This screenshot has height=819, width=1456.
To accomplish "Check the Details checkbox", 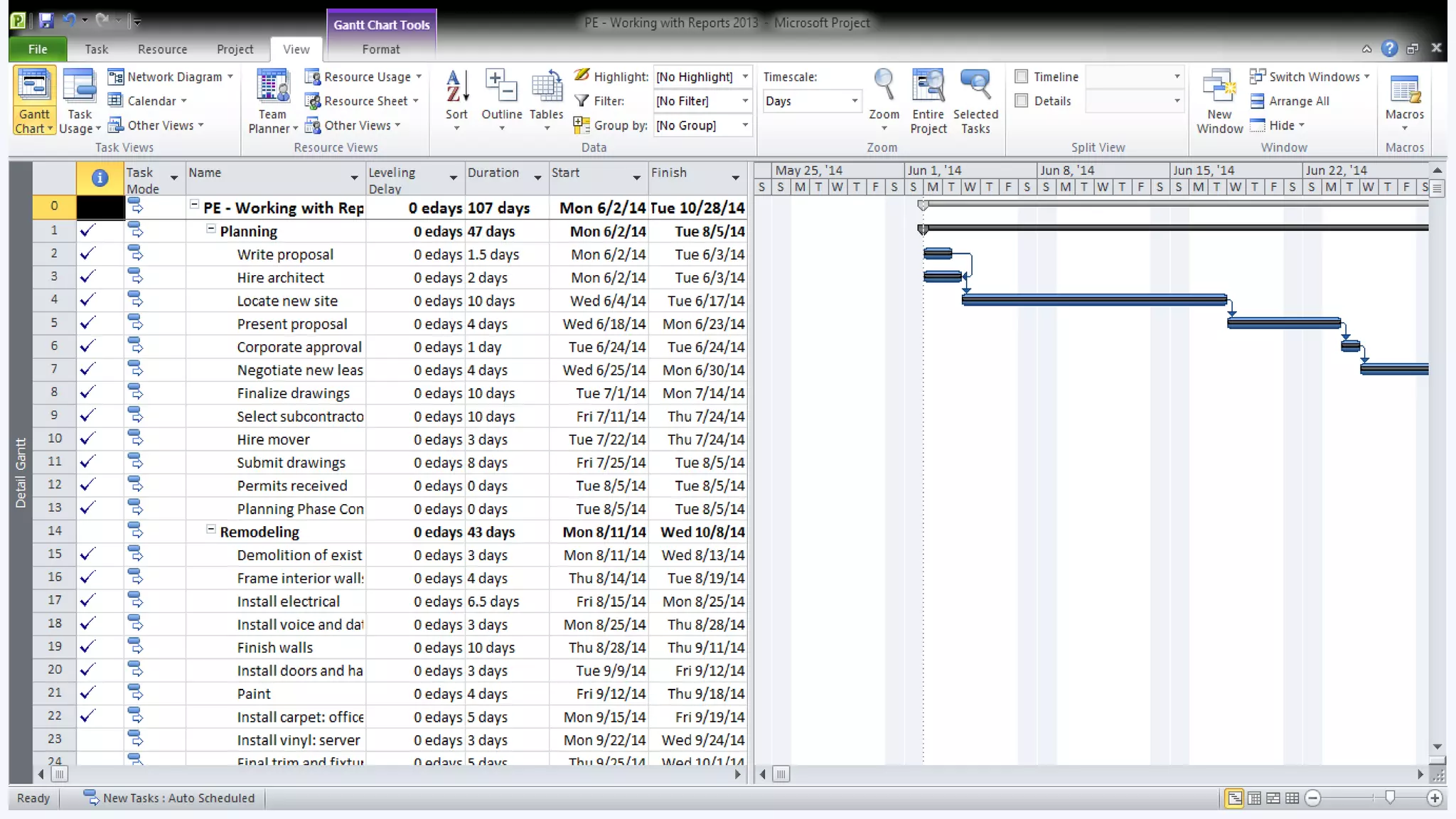I will (x=1022, y=101).
